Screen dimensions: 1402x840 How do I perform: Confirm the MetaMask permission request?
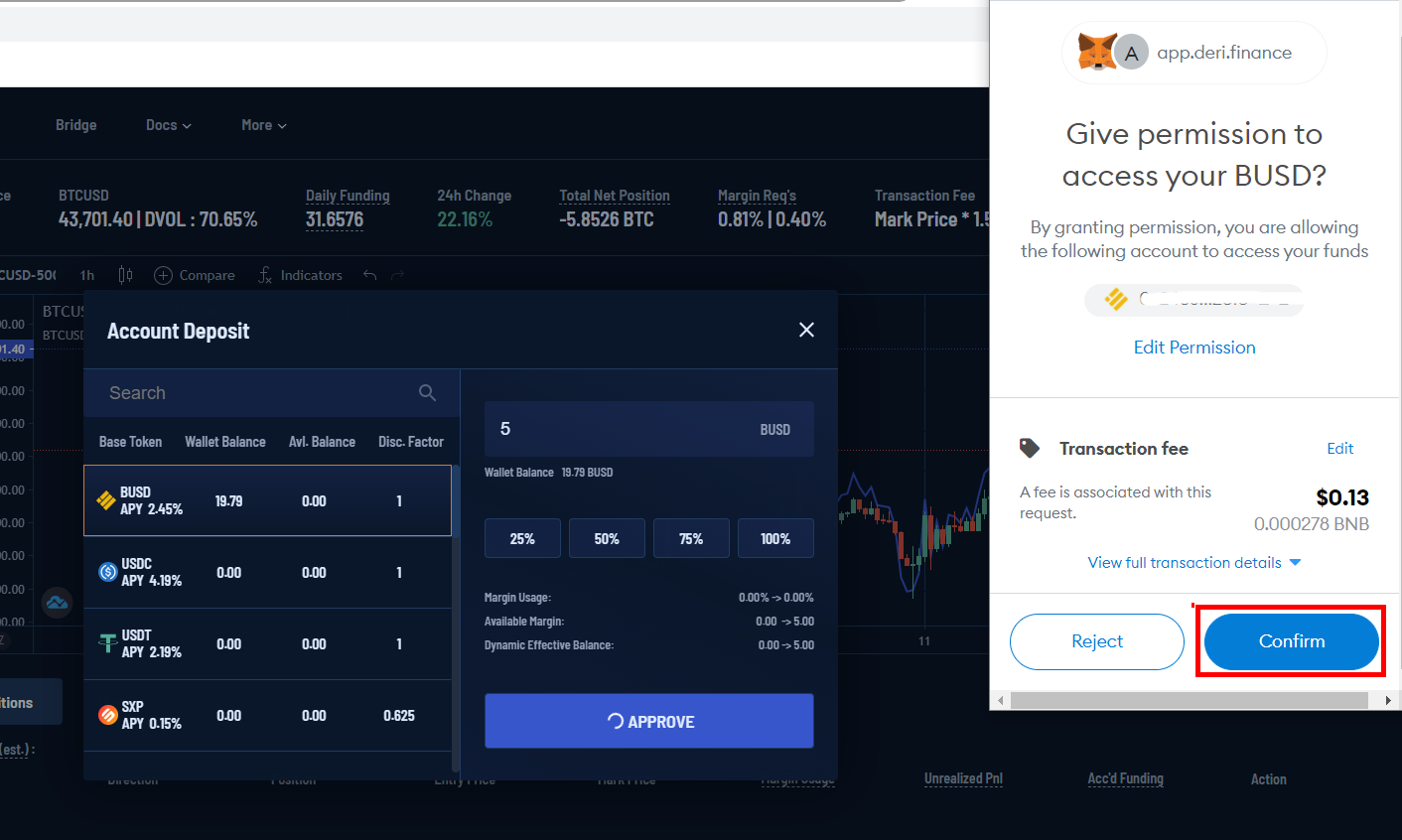[x=1292, y=641]
